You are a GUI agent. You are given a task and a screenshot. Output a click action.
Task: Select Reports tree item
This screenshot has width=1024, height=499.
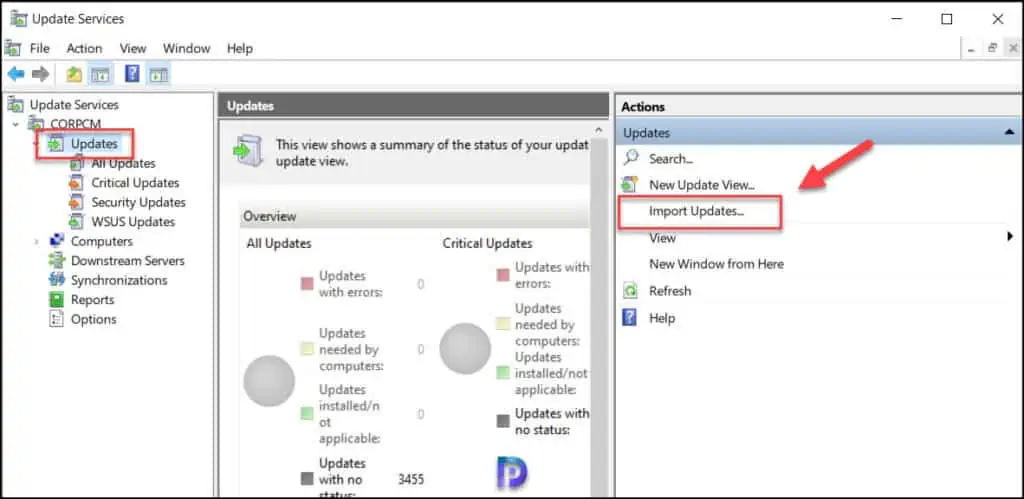[93, 300]
